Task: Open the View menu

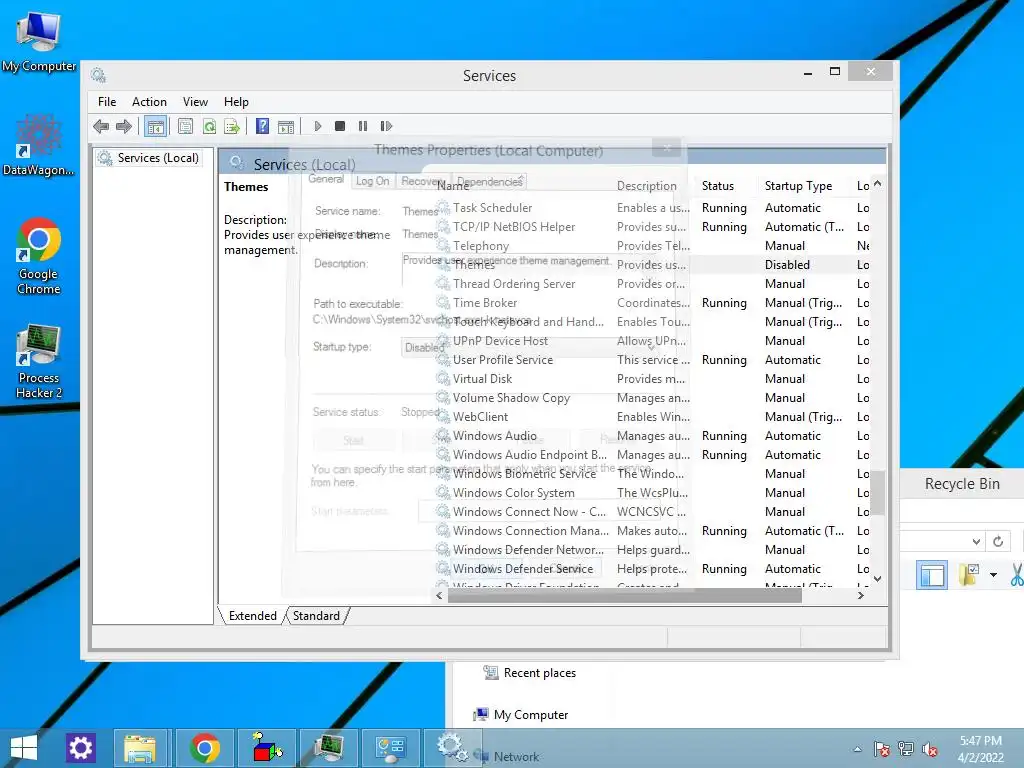Action: point(195,102)
